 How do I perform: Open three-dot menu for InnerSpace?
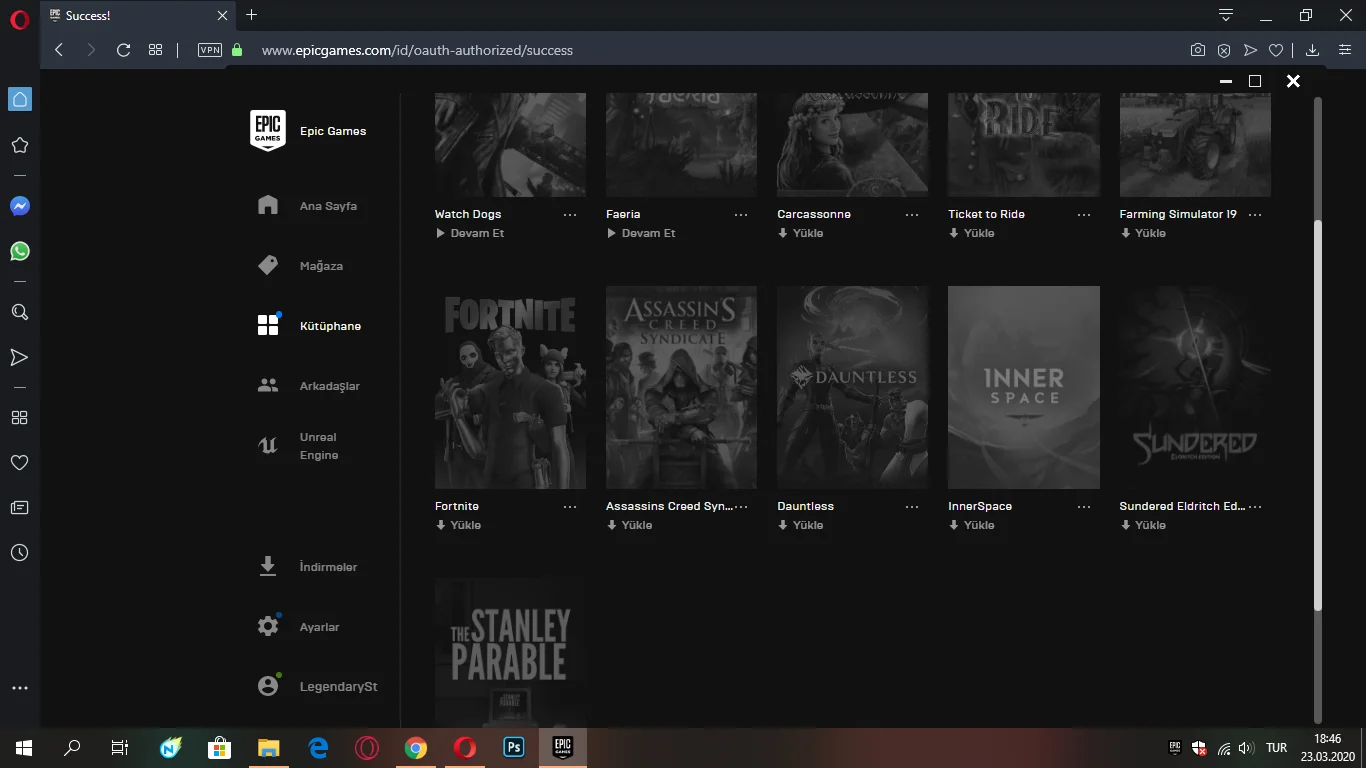1084,507
